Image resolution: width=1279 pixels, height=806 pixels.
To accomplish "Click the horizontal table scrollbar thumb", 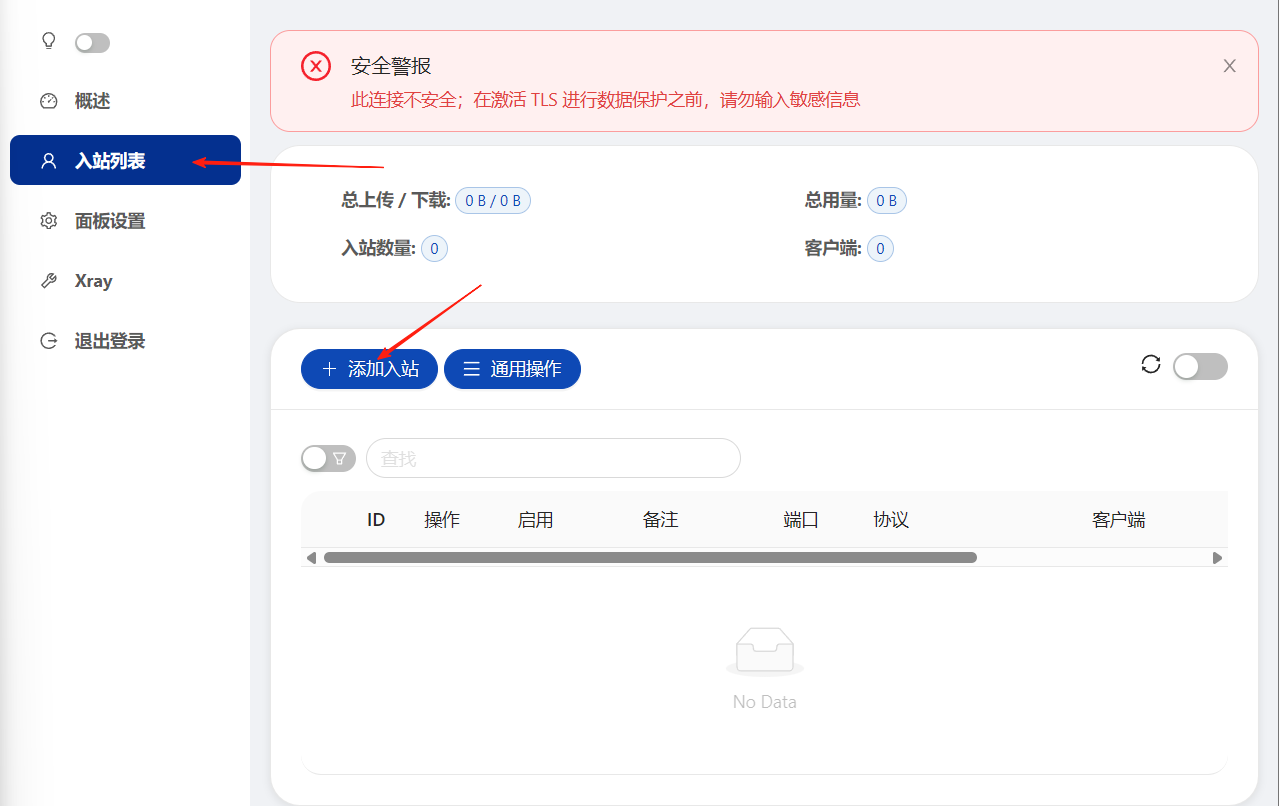I will 650,558.
